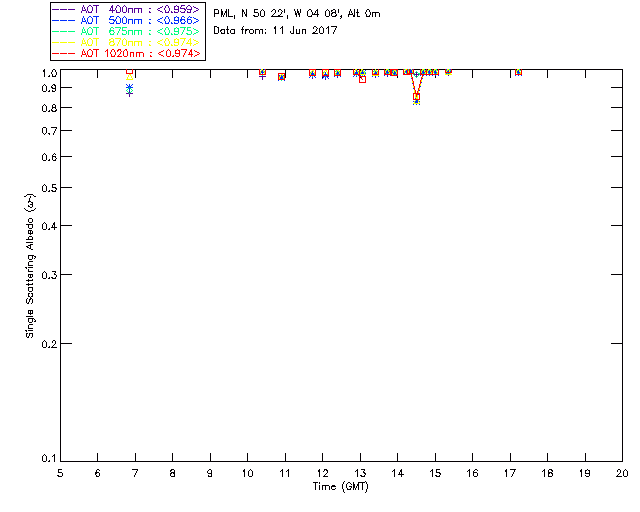Click the 15 x-axis tick label

435,473
